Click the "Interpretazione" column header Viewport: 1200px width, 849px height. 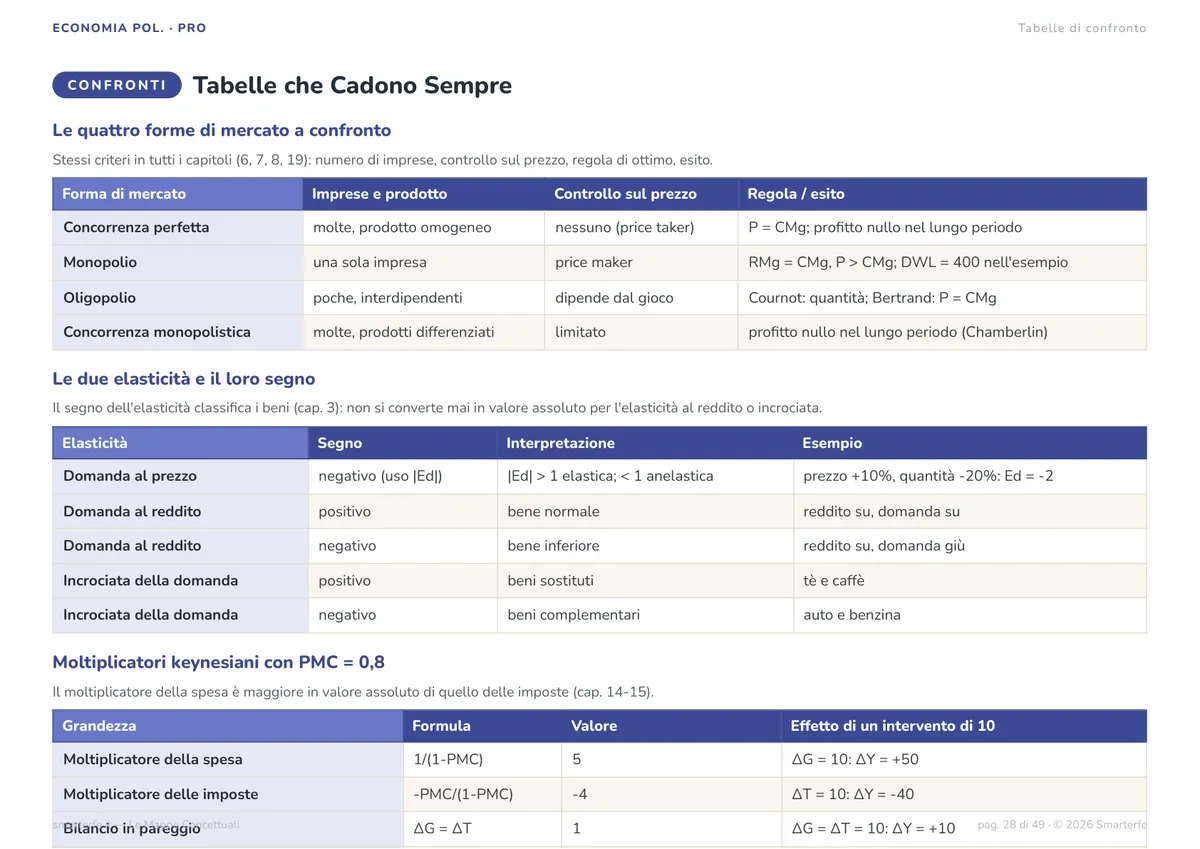[x=645, y=443]
